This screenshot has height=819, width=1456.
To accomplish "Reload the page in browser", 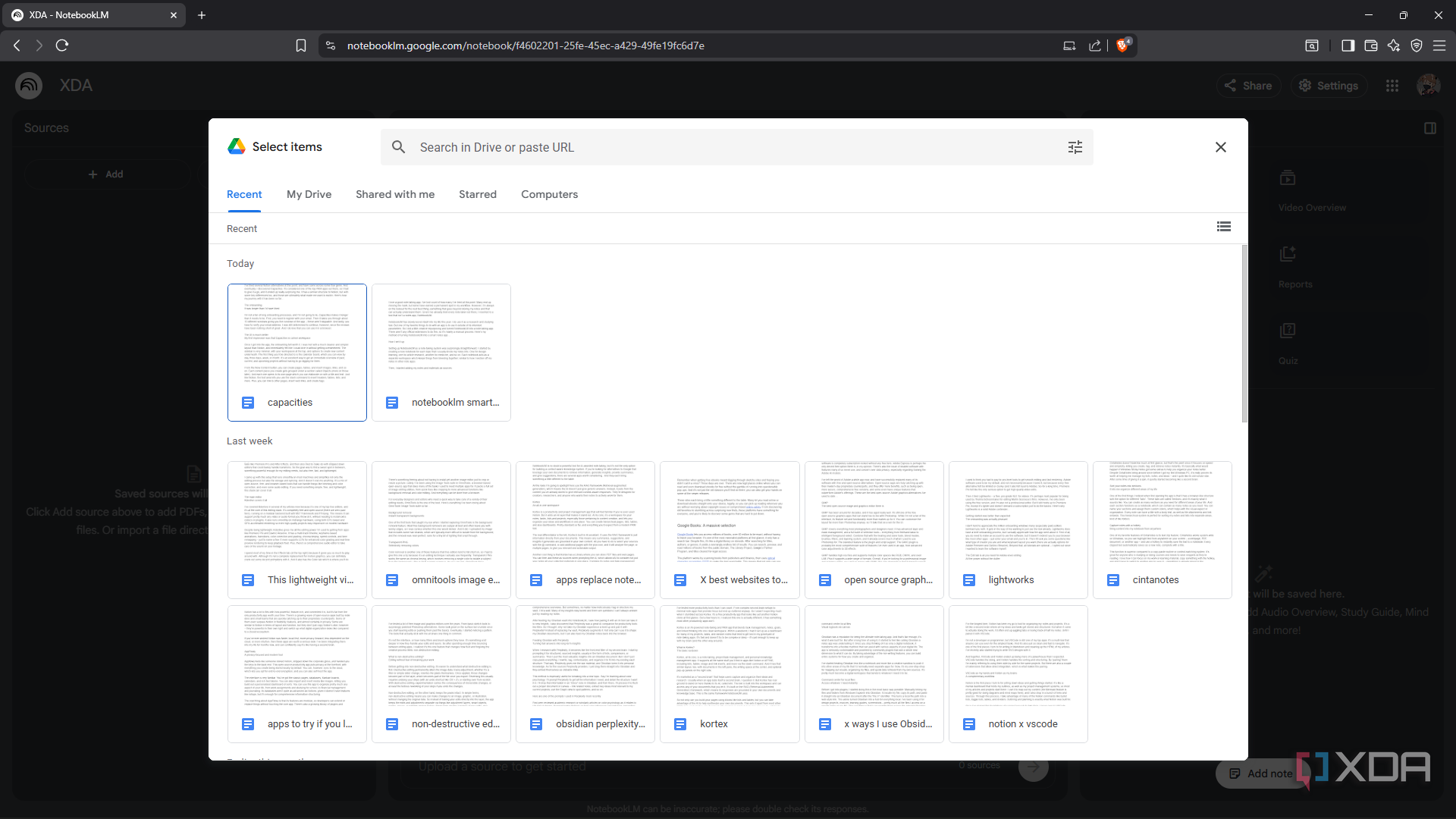I will point(62,45).
